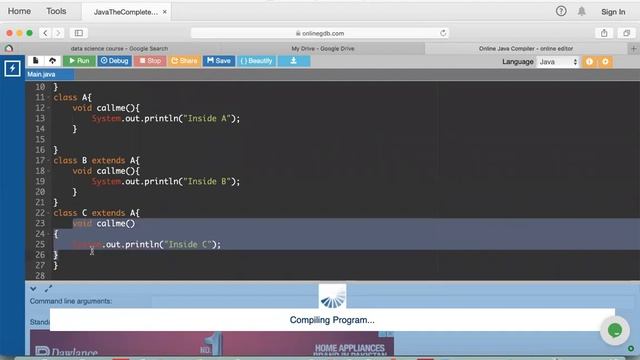Viewport: 640px width, 360px height.
Task: Add a new browser tab
Action: 634,49
